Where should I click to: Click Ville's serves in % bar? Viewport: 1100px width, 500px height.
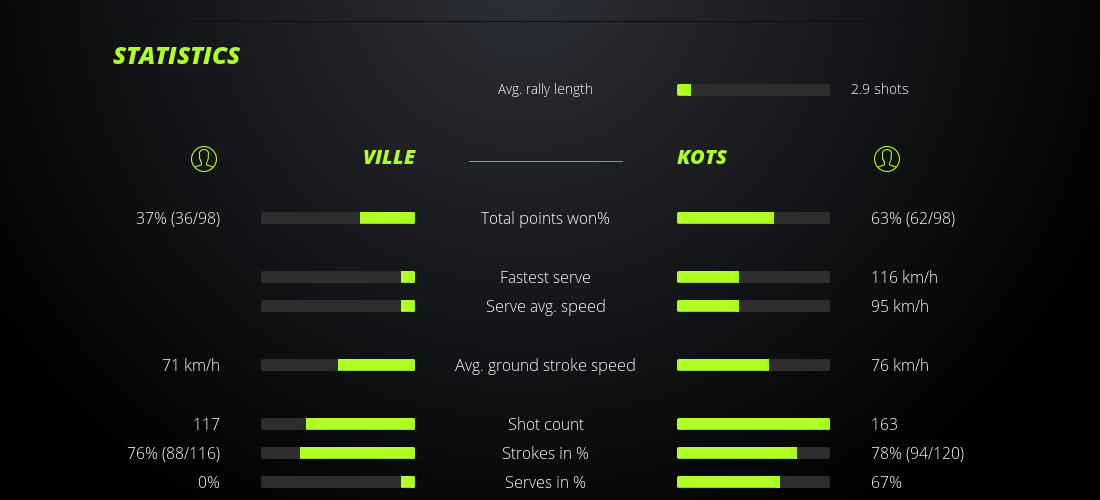coord(338,482)
